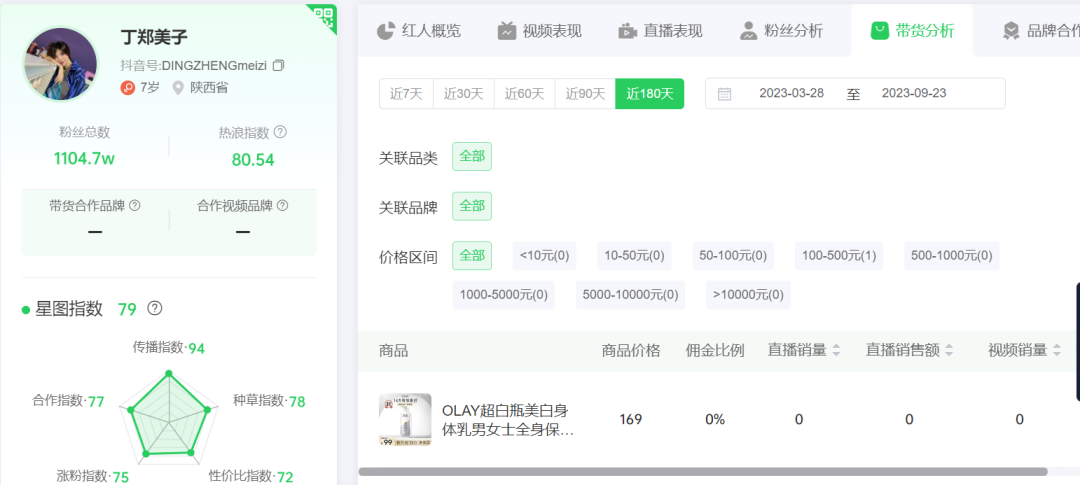Click the start date 2023-03-28 field

pyautogui.click(x=791, y=94)
